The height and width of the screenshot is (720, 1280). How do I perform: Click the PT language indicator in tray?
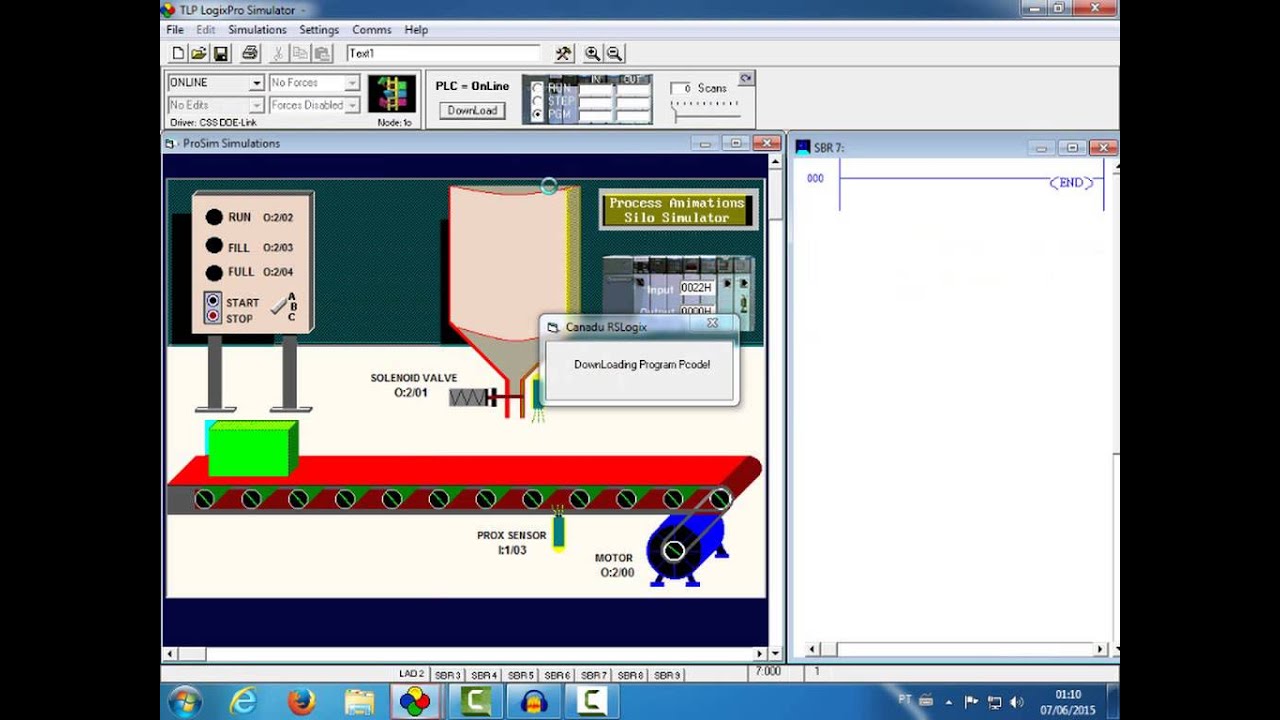[904, 700]
